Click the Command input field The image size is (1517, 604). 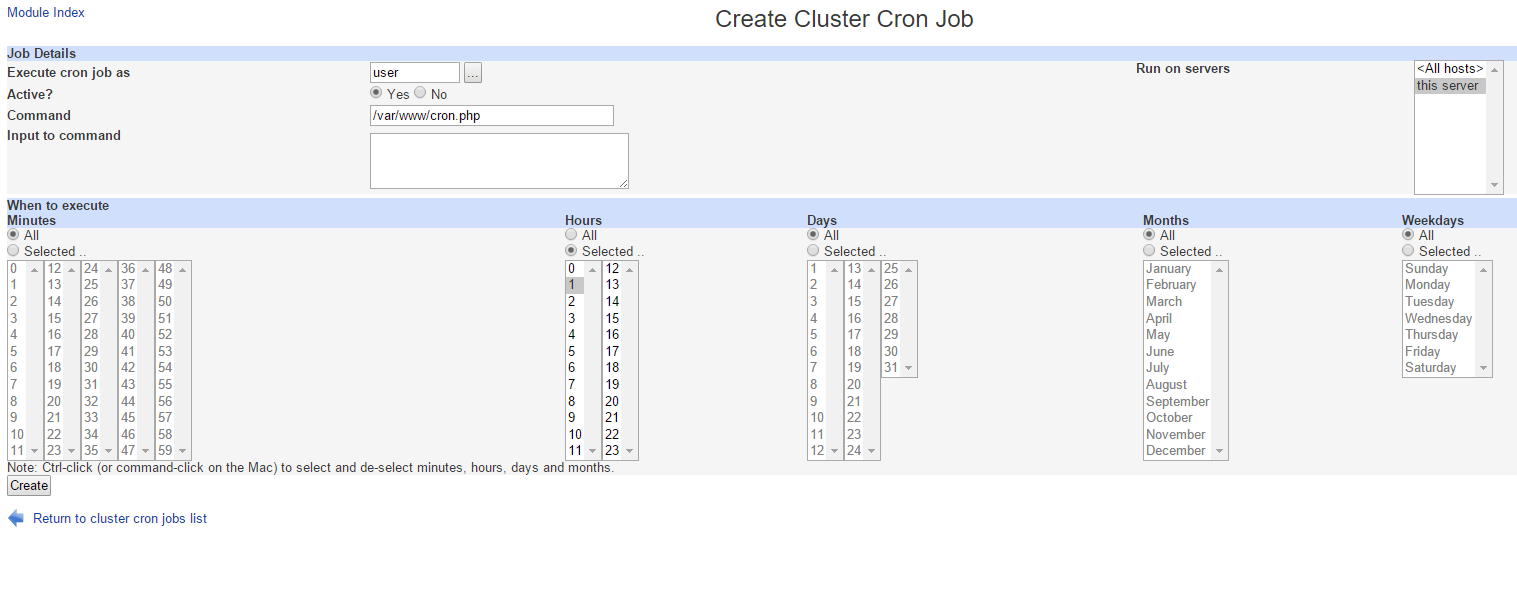pos(491,116)
